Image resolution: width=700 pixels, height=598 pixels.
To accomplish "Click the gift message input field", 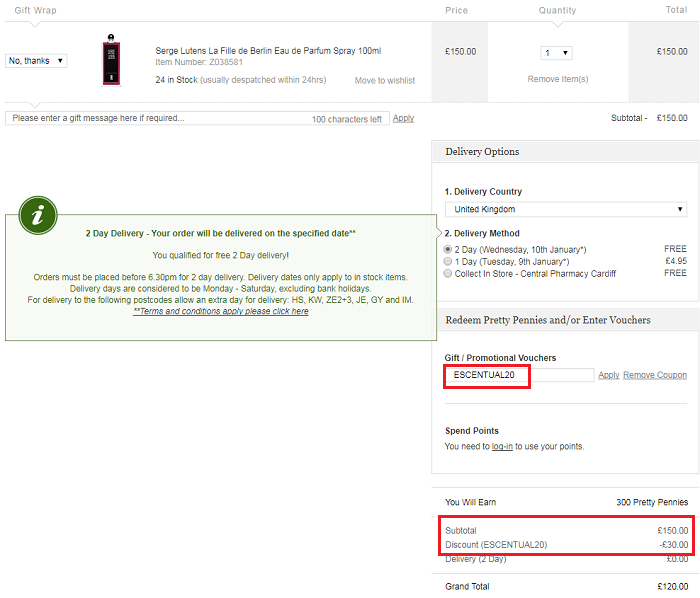I will click(197, 118).
